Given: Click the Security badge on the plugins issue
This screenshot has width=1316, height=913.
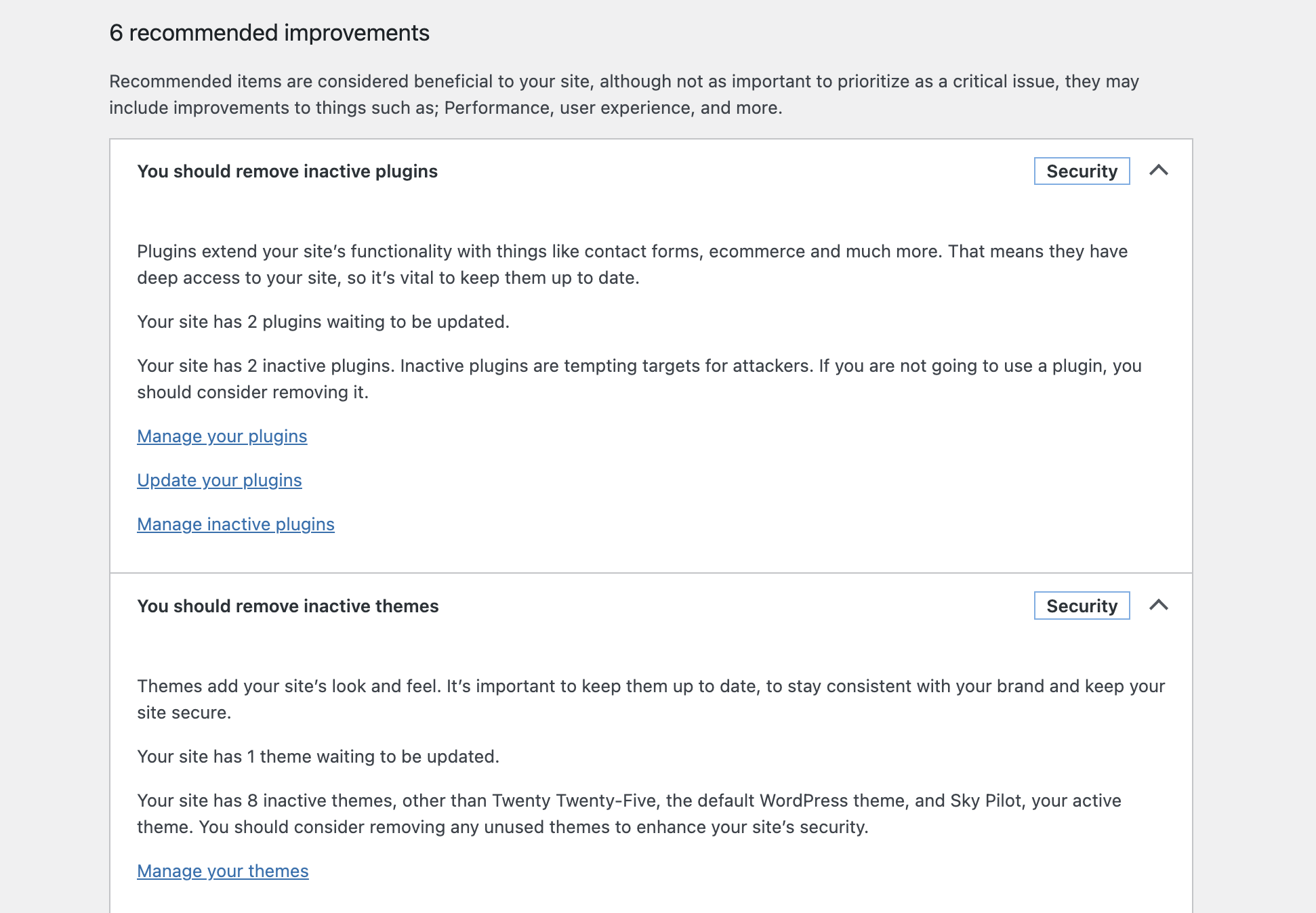Looking at the screenshot, I should [x=1081, y=171].
